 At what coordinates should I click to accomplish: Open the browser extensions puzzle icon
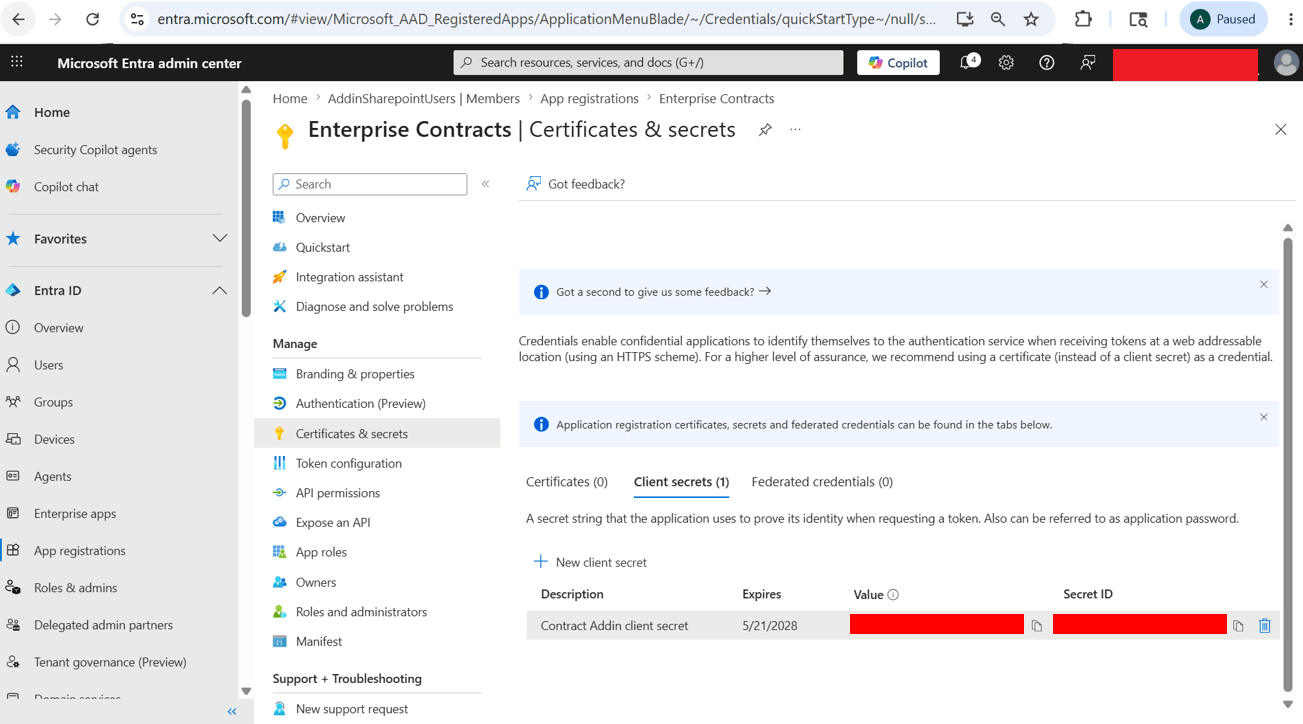pos(1083,19)
